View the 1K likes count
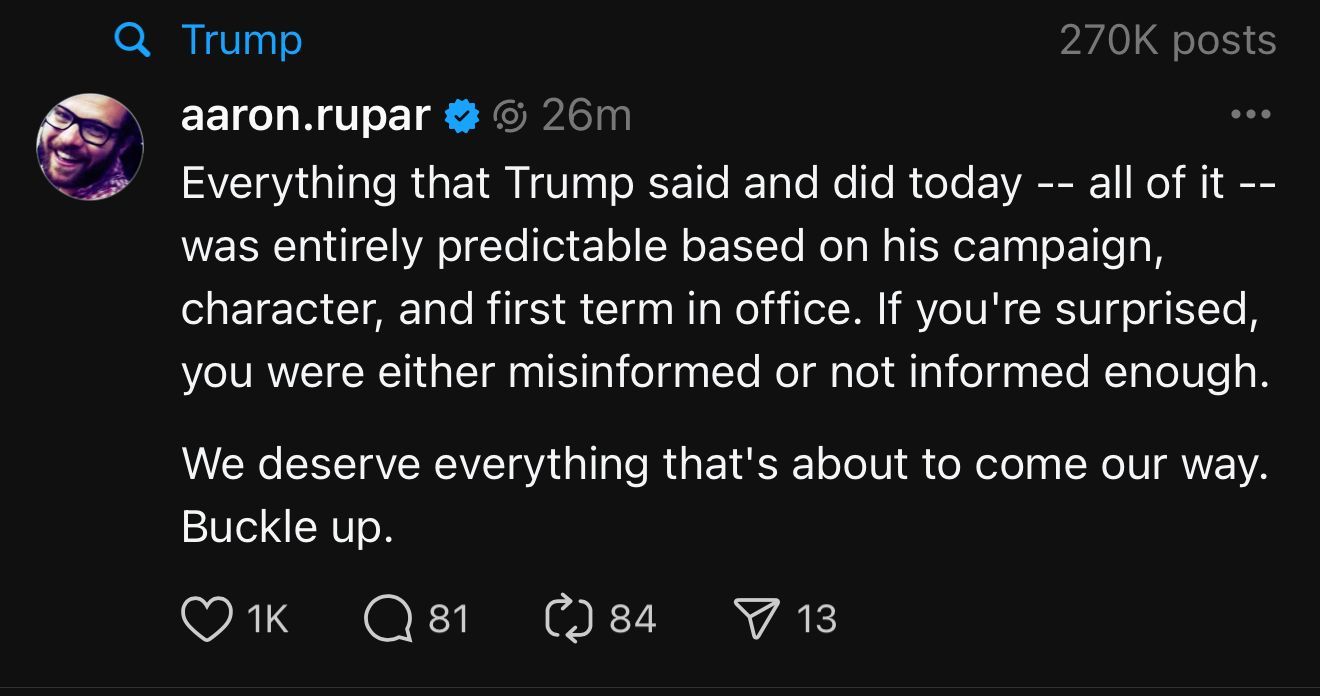The height and width of the screenshot is (696, 1320). tap(266, 618)
